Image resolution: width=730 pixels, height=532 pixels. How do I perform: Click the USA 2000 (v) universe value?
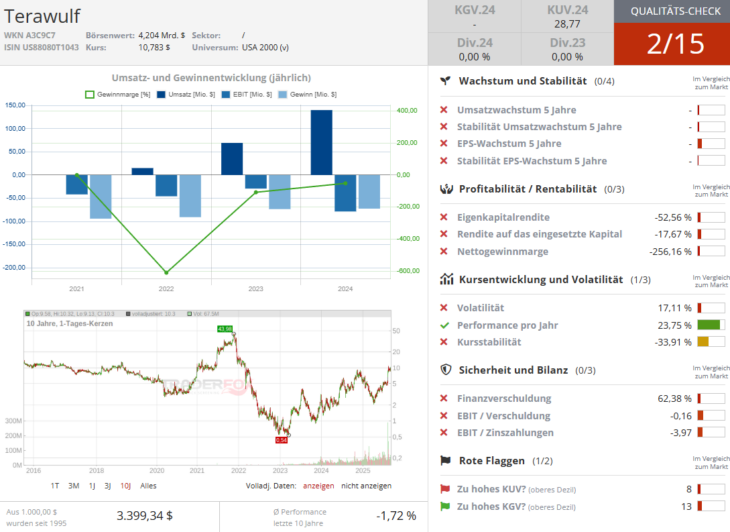pos(265,47)
